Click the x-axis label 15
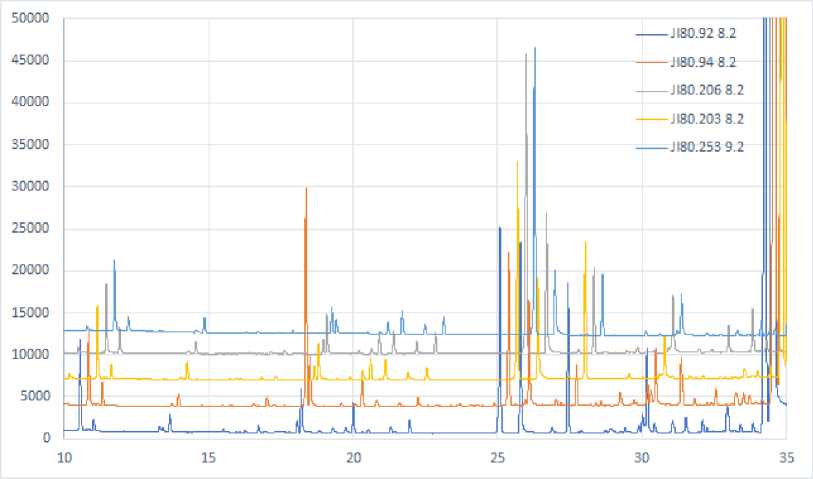The image size is (813, 479). [x=208, y=458]
